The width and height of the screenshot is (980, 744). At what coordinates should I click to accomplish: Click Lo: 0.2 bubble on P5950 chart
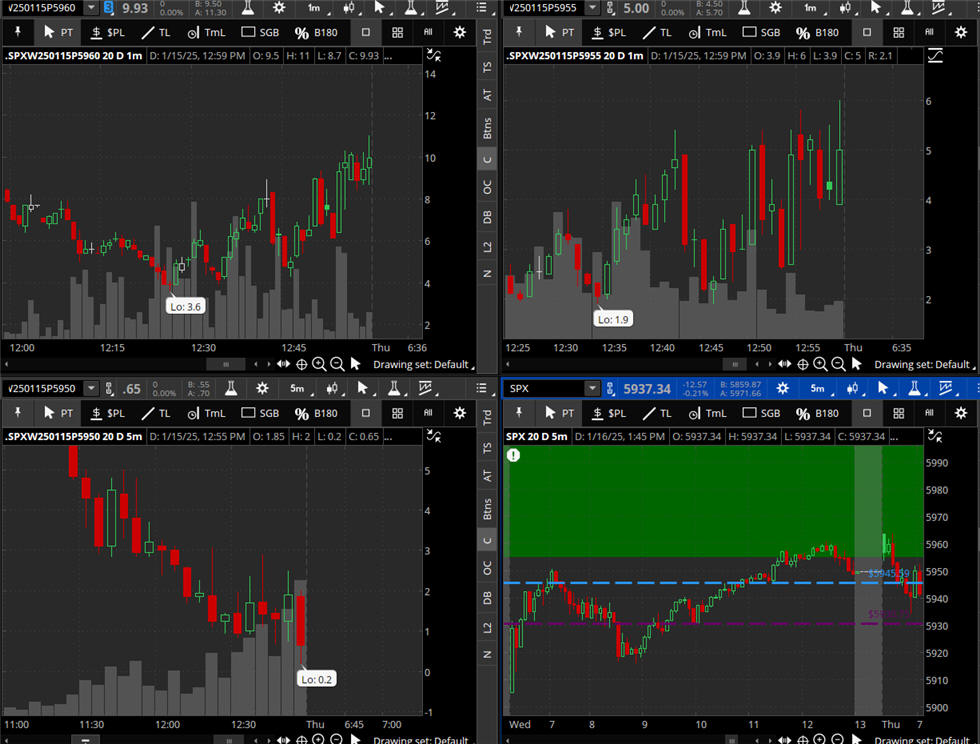316,679
